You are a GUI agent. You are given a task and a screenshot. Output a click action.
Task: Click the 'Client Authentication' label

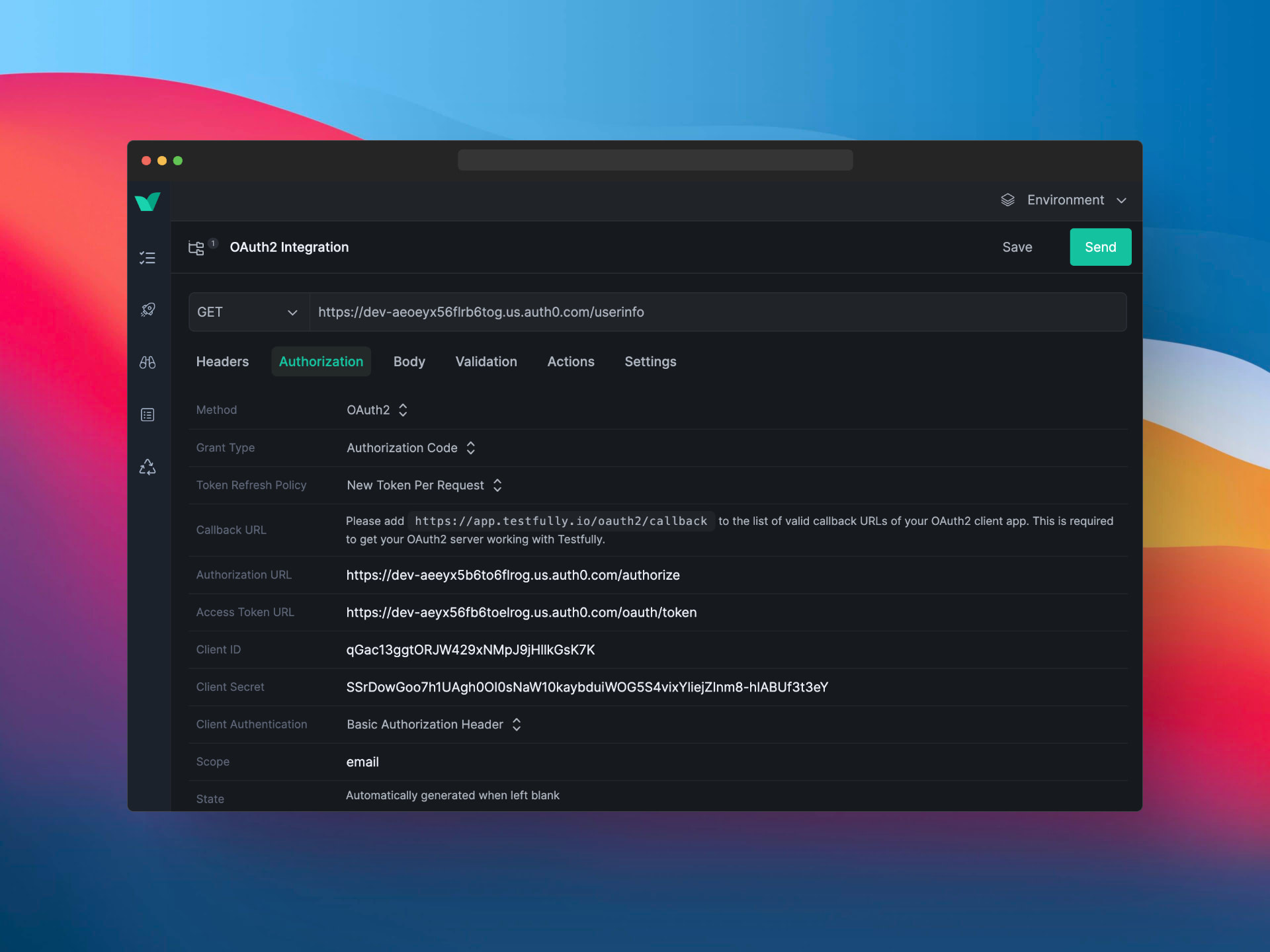point(252,725)
